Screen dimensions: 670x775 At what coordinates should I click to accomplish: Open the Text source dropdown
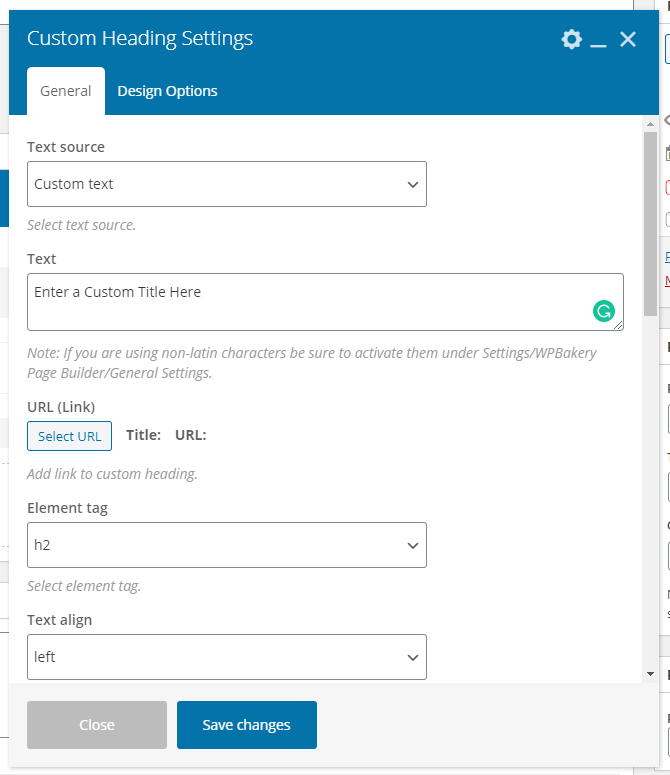(x=227, y=184)
